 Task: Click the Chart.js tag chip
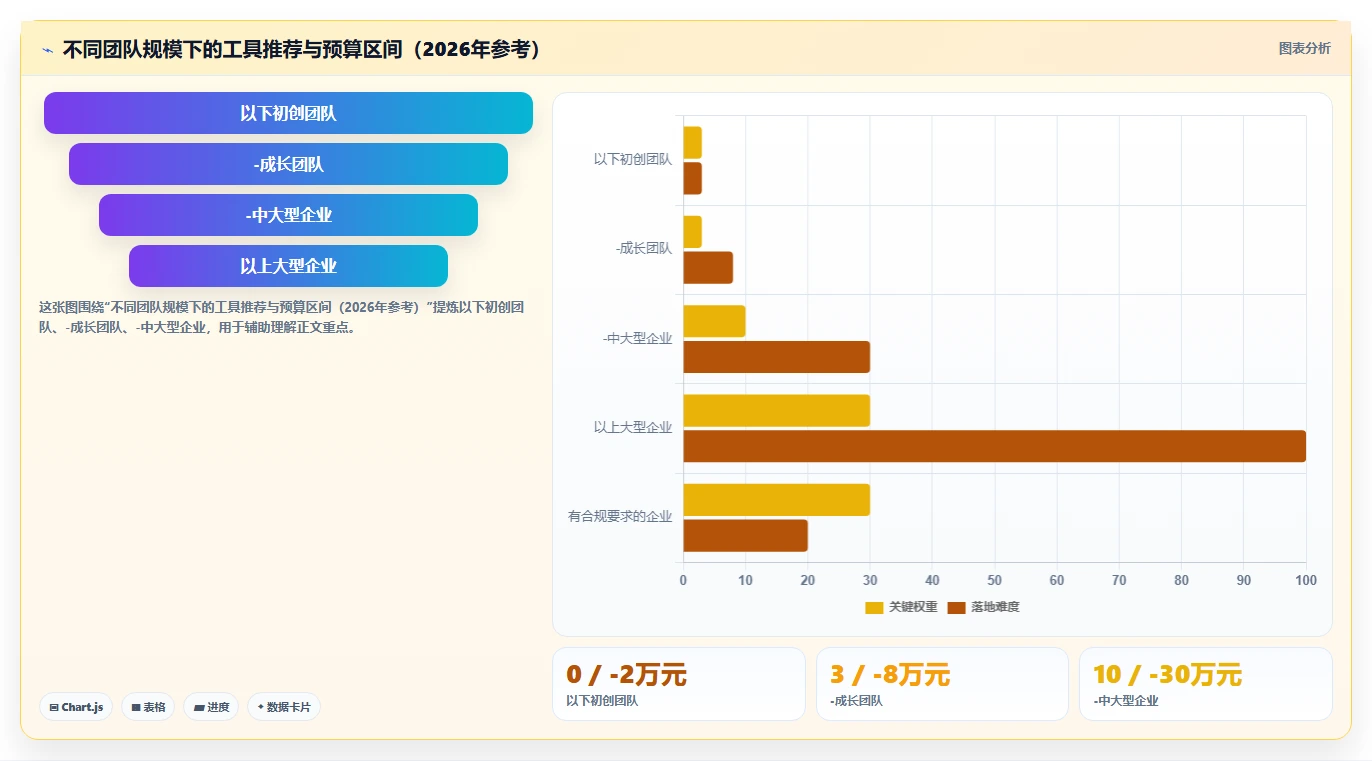(77, 707)
